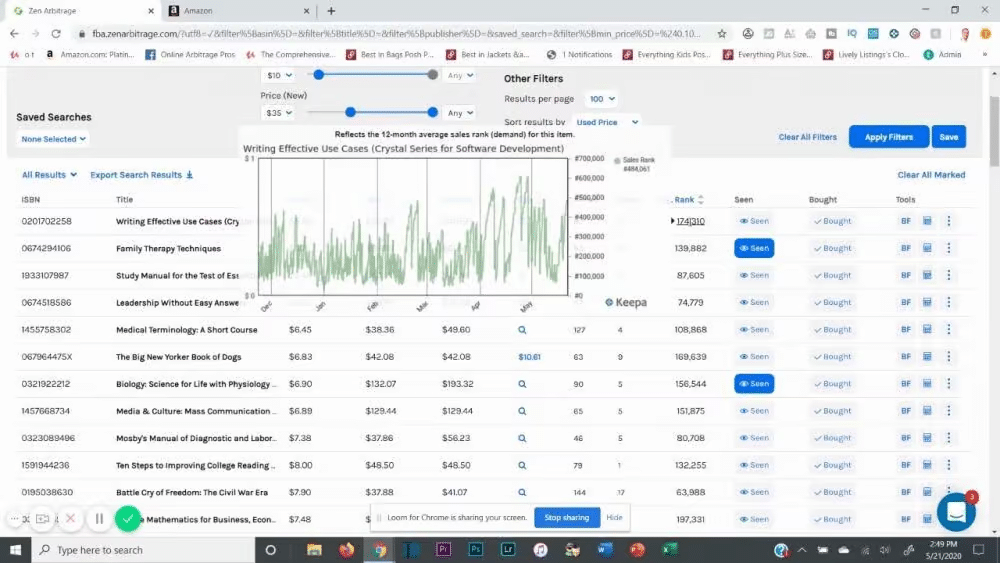Open the Intercom chat bubble
1000x563 pixels.
[956, 511]
